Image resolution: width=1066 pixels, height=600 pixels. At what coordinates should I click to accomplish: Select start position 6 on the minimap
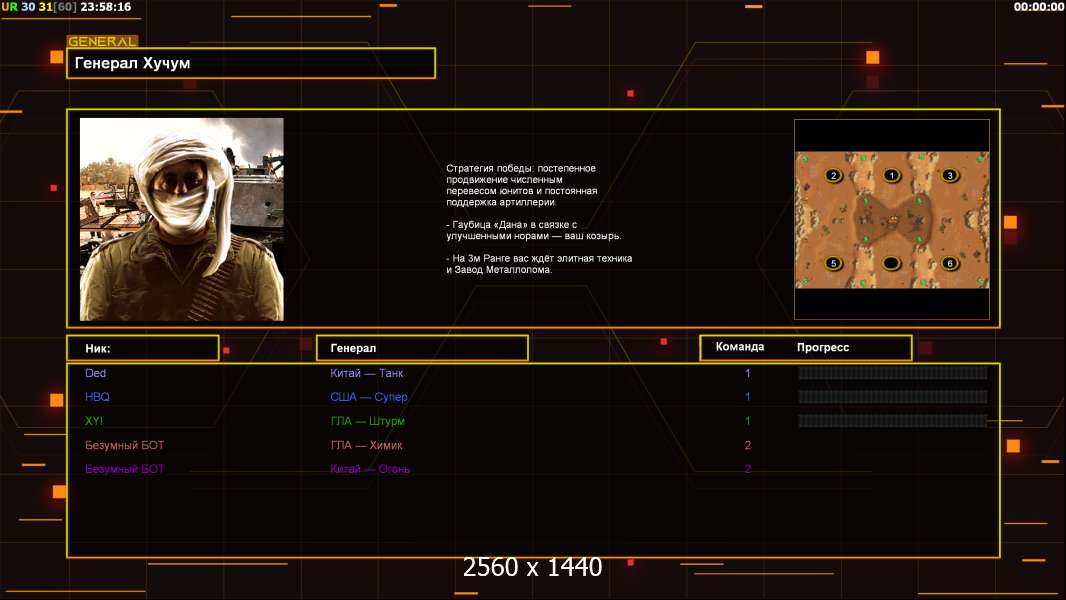[x=950, y=264]
